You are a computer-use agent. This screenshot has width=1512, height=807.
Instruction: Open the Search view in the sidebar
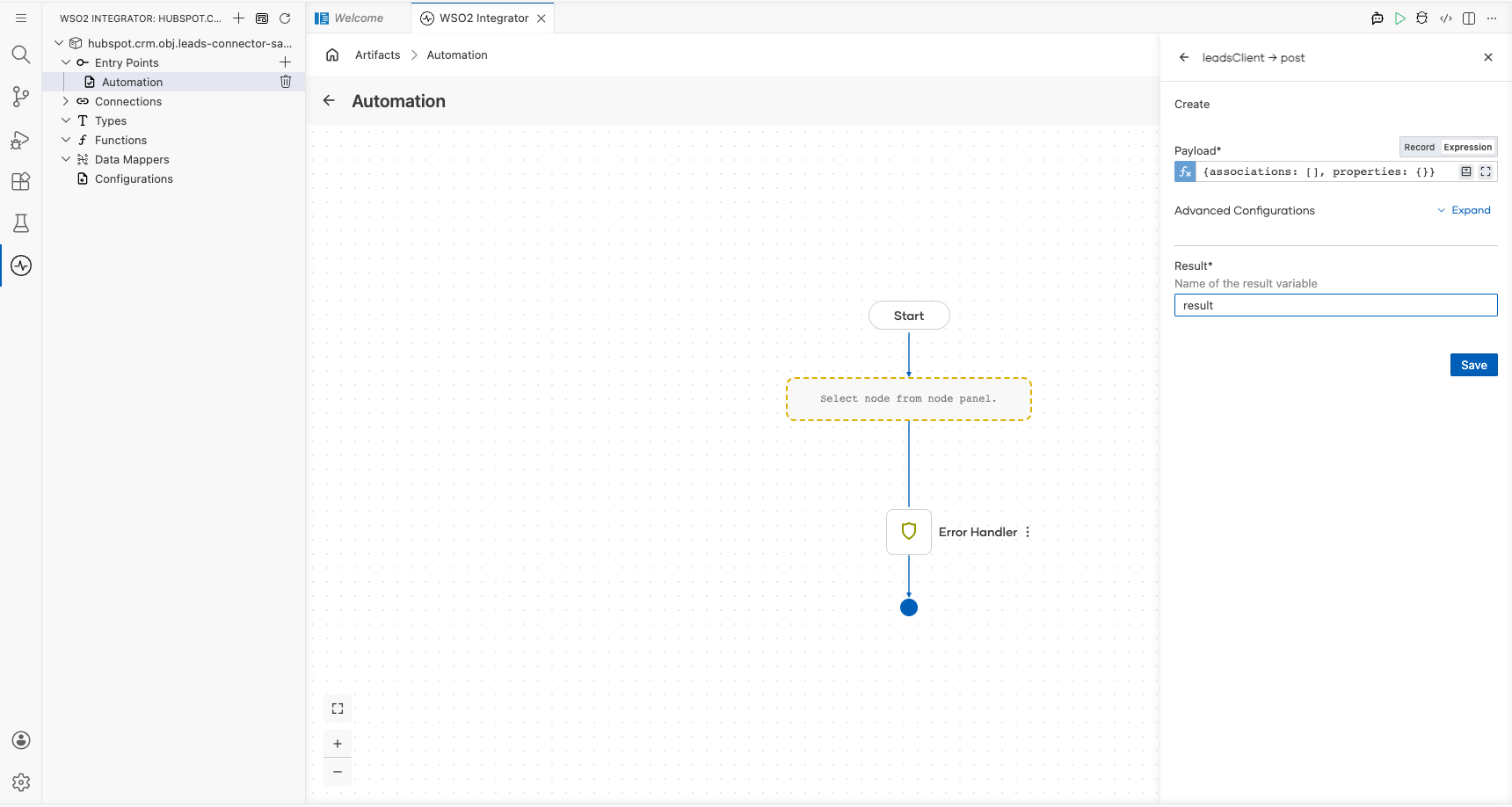(21, 55)
